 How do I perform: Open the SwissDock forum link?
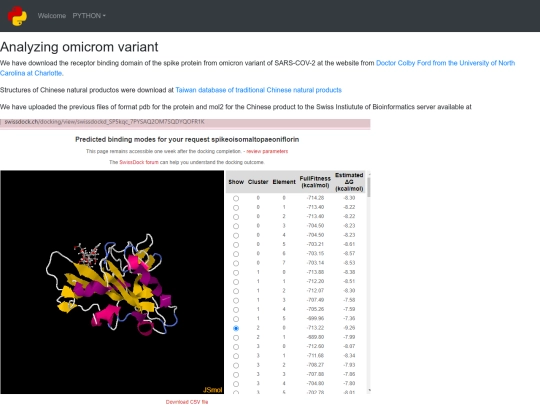pos(139,162)
